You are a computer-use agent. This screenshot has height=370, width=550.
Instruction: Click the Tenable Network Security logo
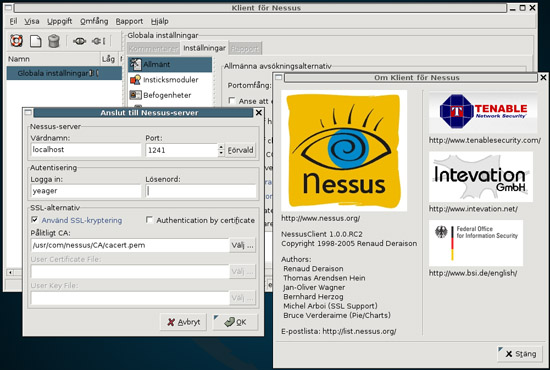[483, 112]
